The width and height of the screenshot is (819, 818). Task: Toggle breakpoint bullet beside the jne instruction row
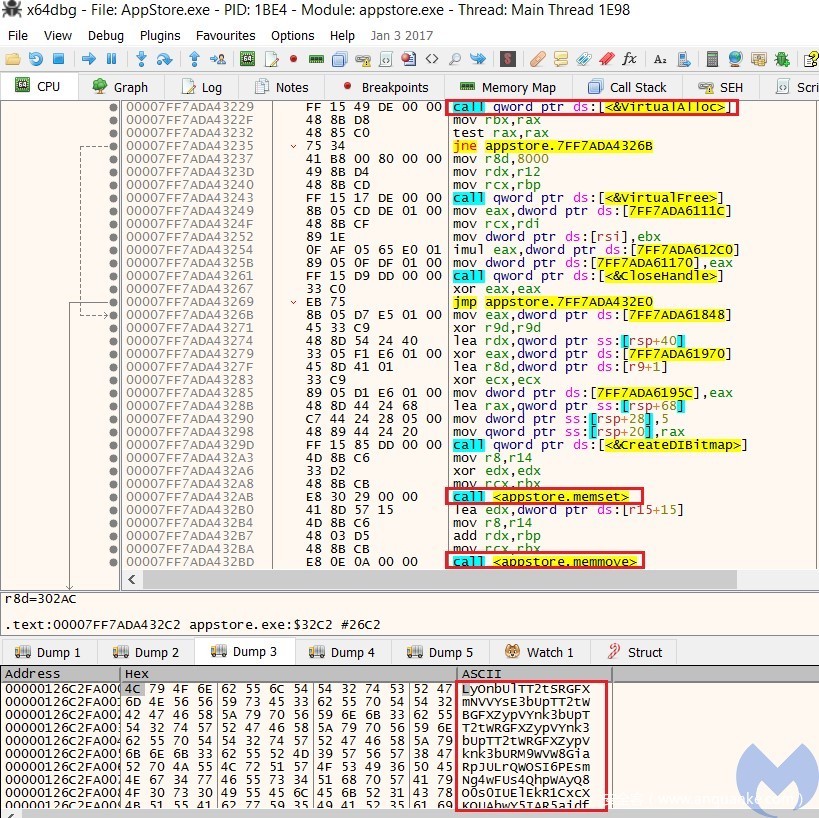(113, 146)
